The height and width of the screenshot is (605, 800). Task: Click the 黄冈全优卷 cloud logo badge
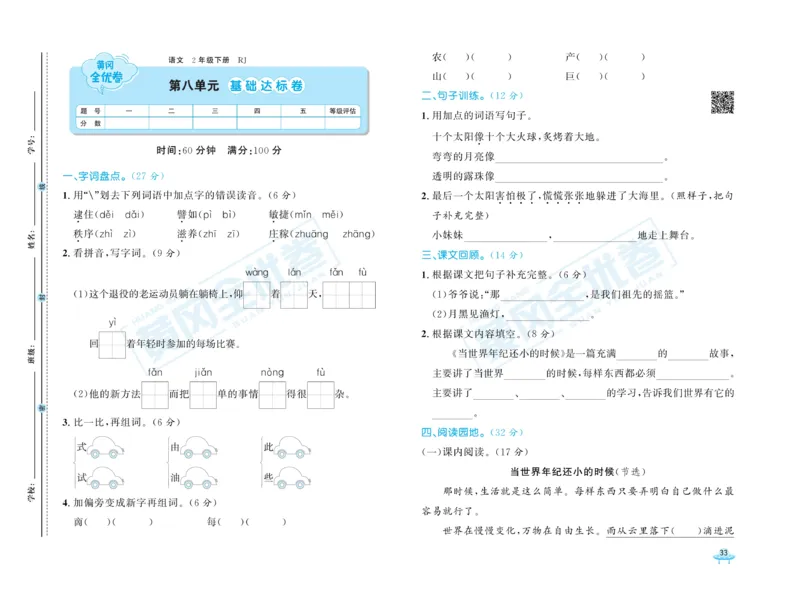(x=107, y=72)
